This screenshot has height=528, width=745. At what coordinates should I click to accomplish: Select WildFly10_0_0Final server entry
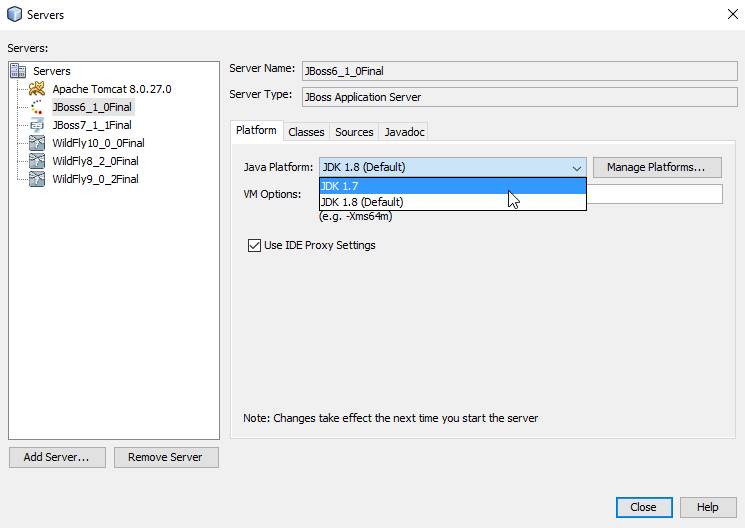click(x=98, y=143)
